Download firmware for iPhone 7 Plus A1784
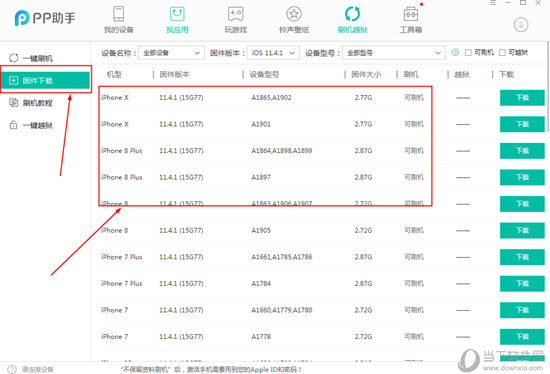The width and height of the screenshot is (550, 374). point(522,283)
